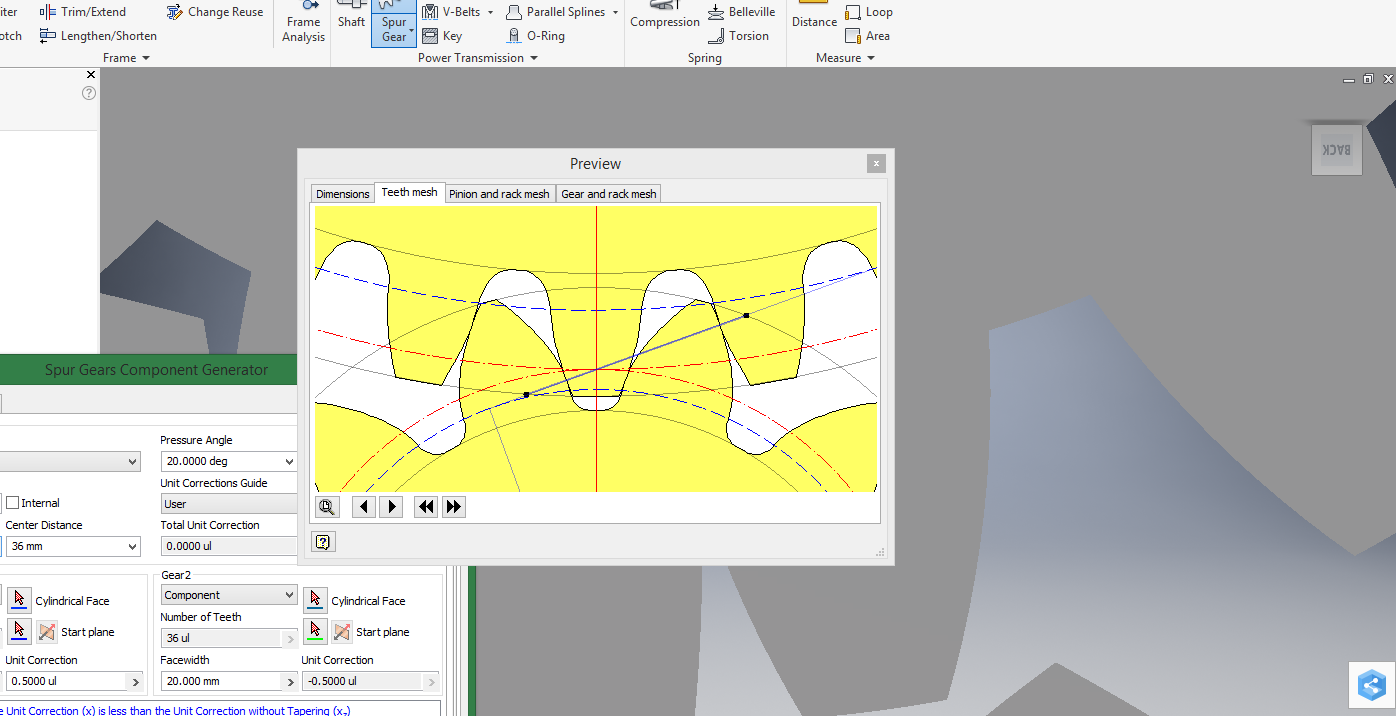This screenshot has height=716, width=1396.
Task: Click the preview zoom magnifier button
Action: click(x=326, y=506)
